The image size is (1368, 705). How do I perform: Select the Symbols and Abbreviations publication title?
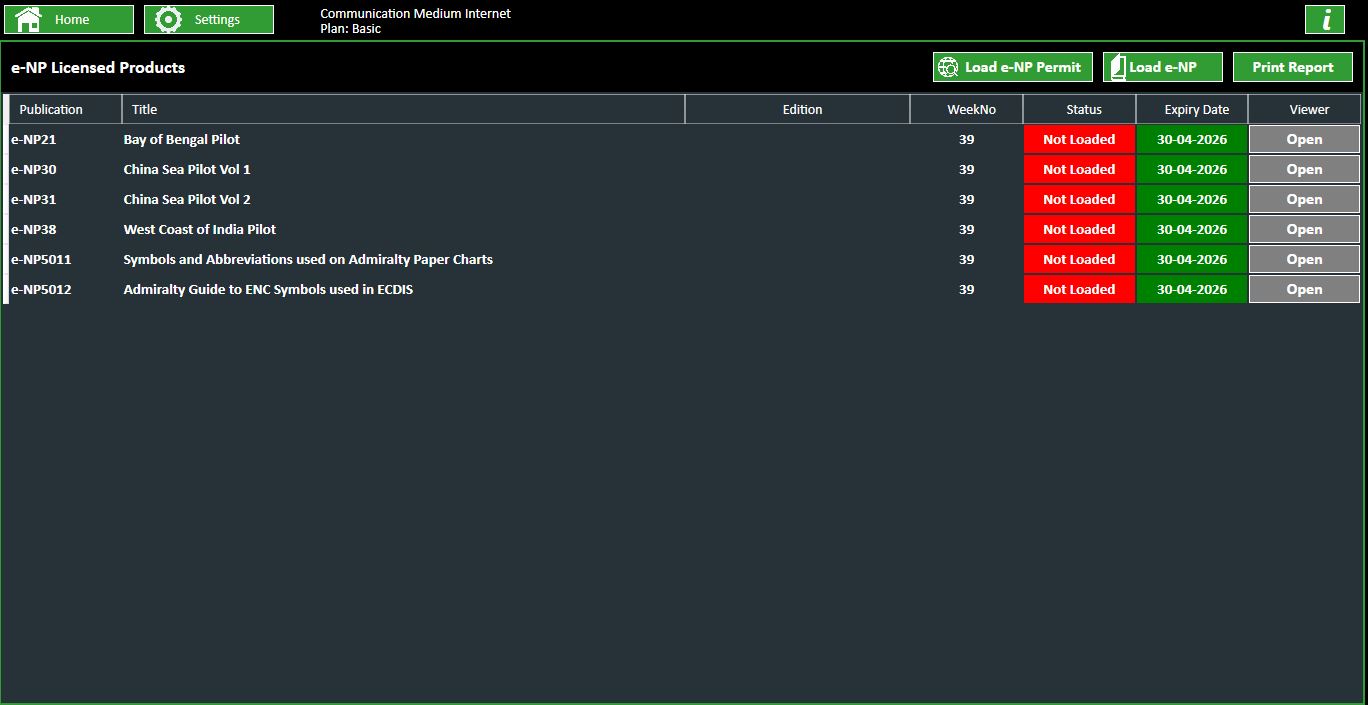[308, 259]
